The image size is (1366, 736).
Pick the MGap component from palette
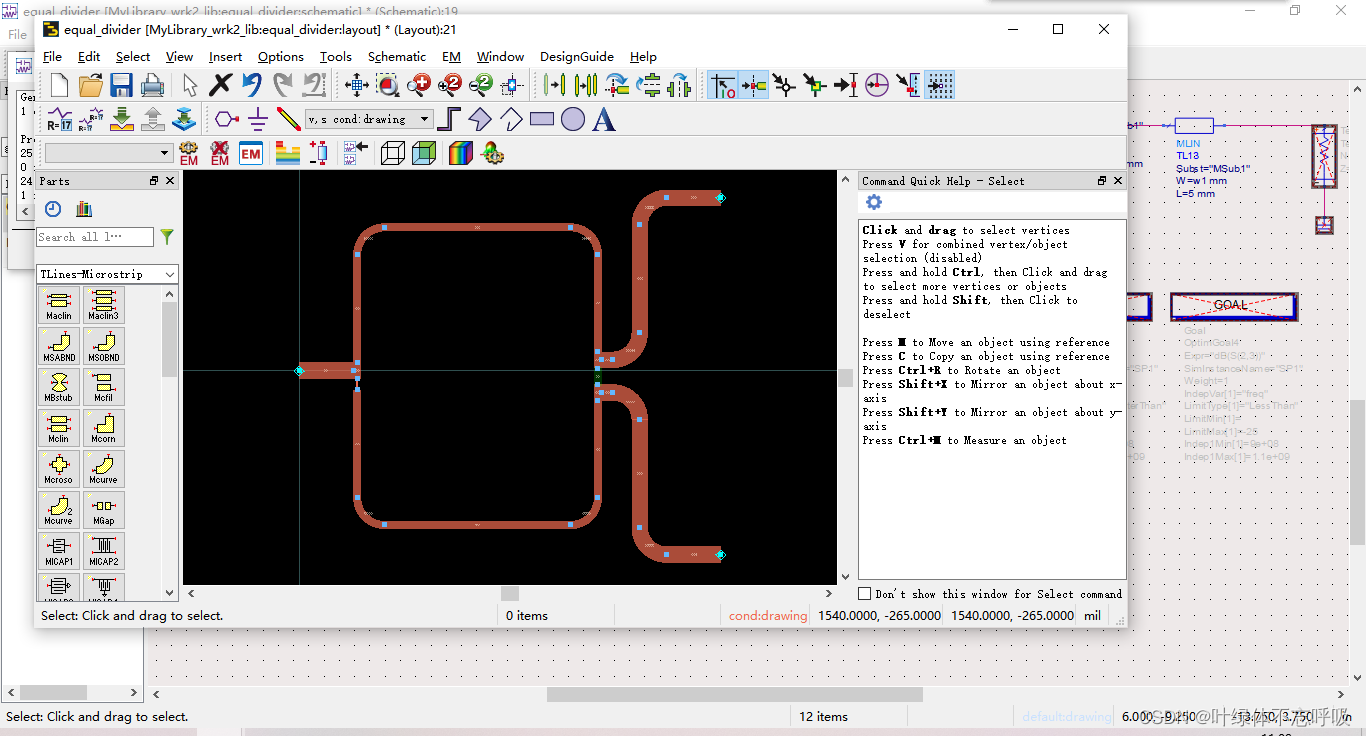click(x=103, y=510)
